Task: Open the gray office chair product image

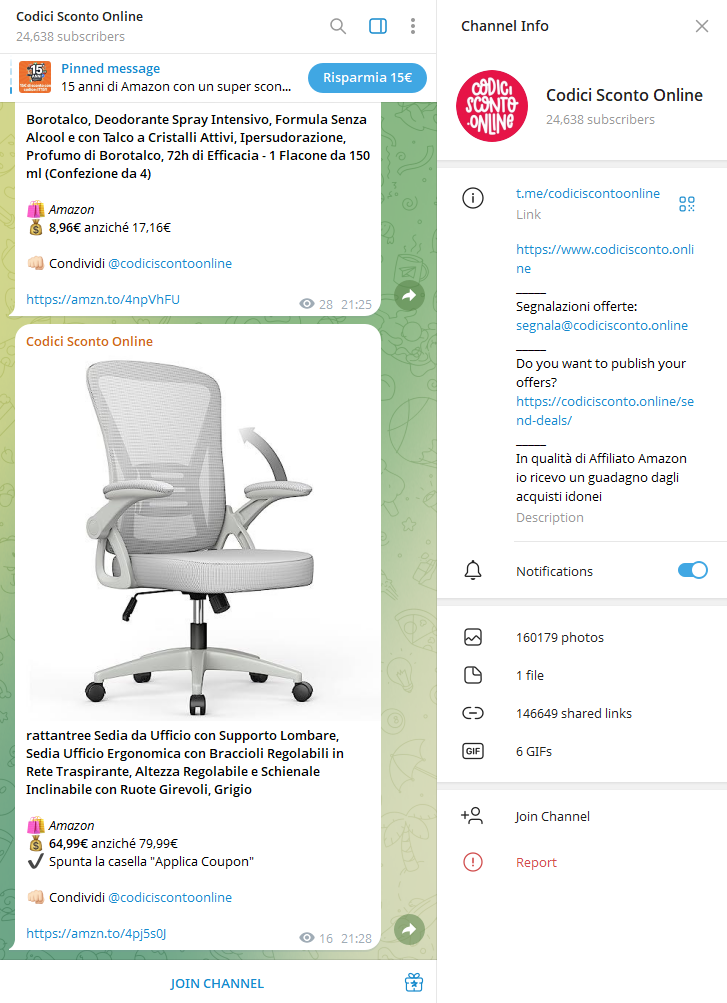Action: click(x=198, y=537)
